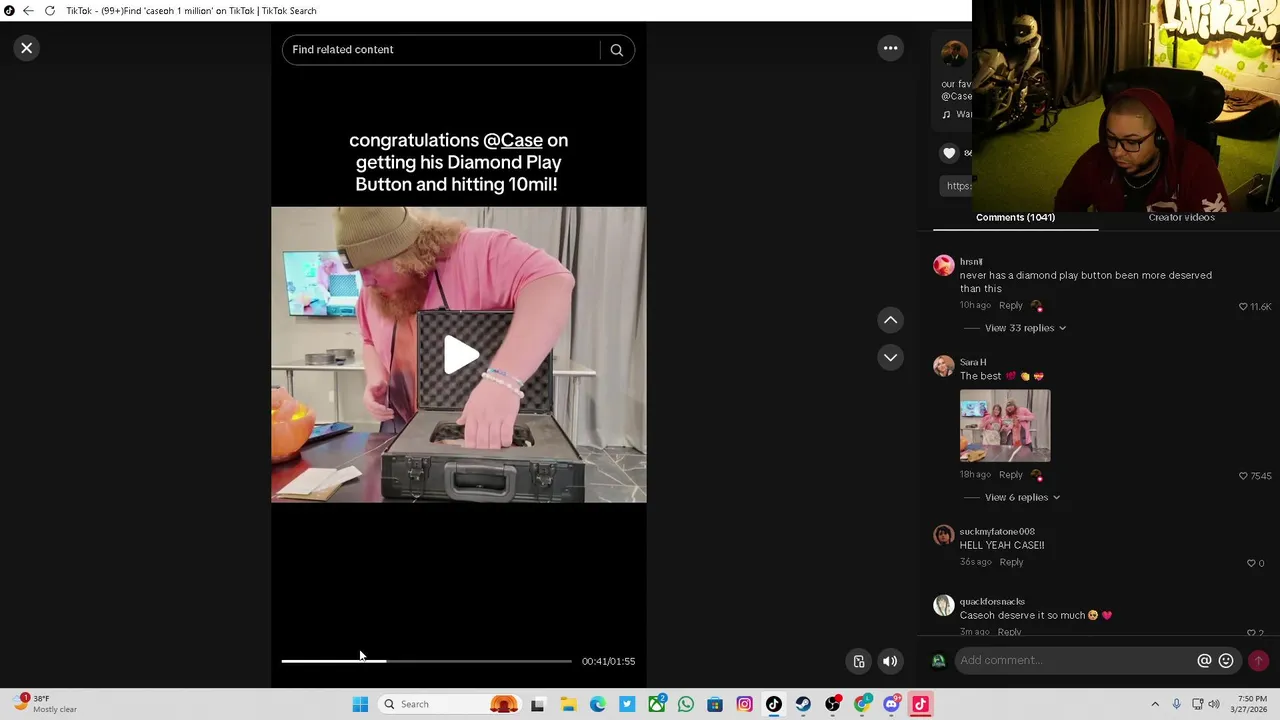Open Microsoft Store from taskbar

715,704
